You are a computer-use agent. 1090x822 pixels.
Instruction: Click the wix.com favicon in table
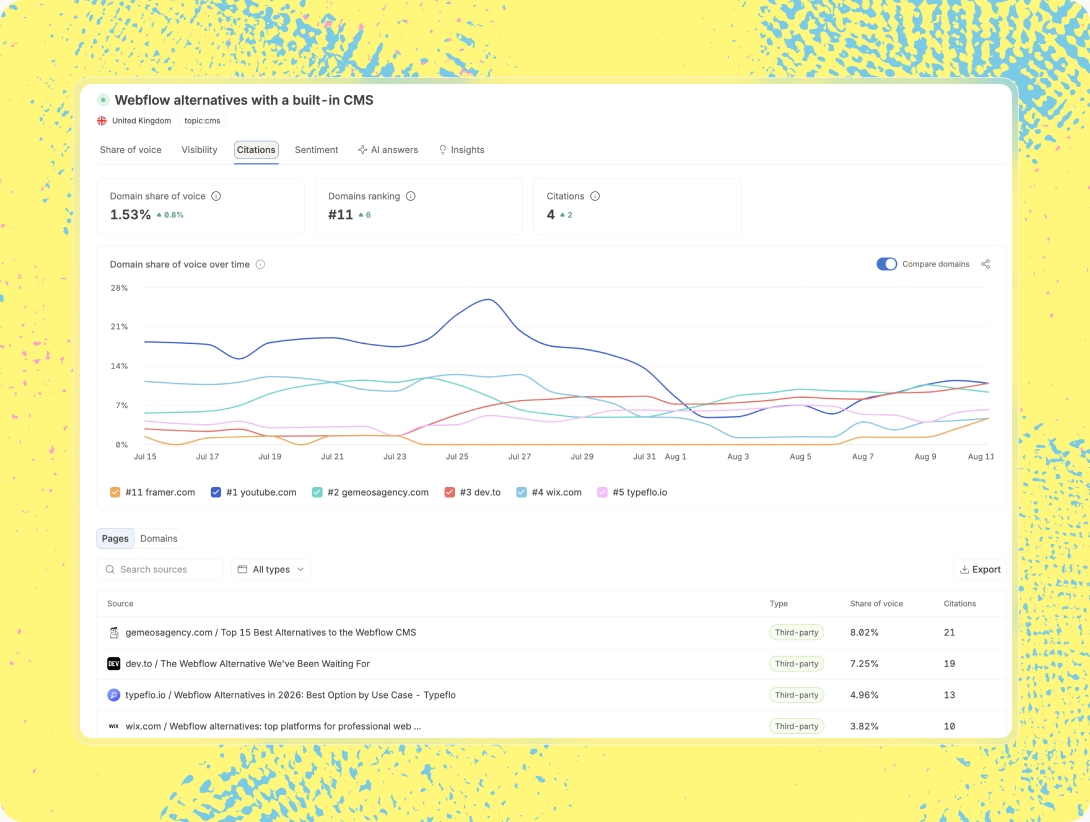click(x=114, y=726)
